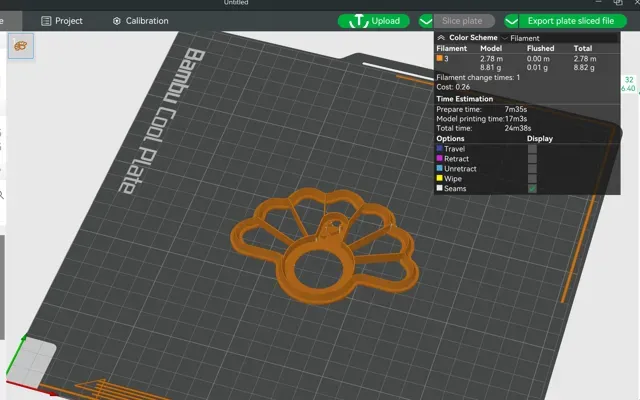Click the Prepare time 7m35s value
The height and width of the screenshot is (400, 640).
coord(516,109)
